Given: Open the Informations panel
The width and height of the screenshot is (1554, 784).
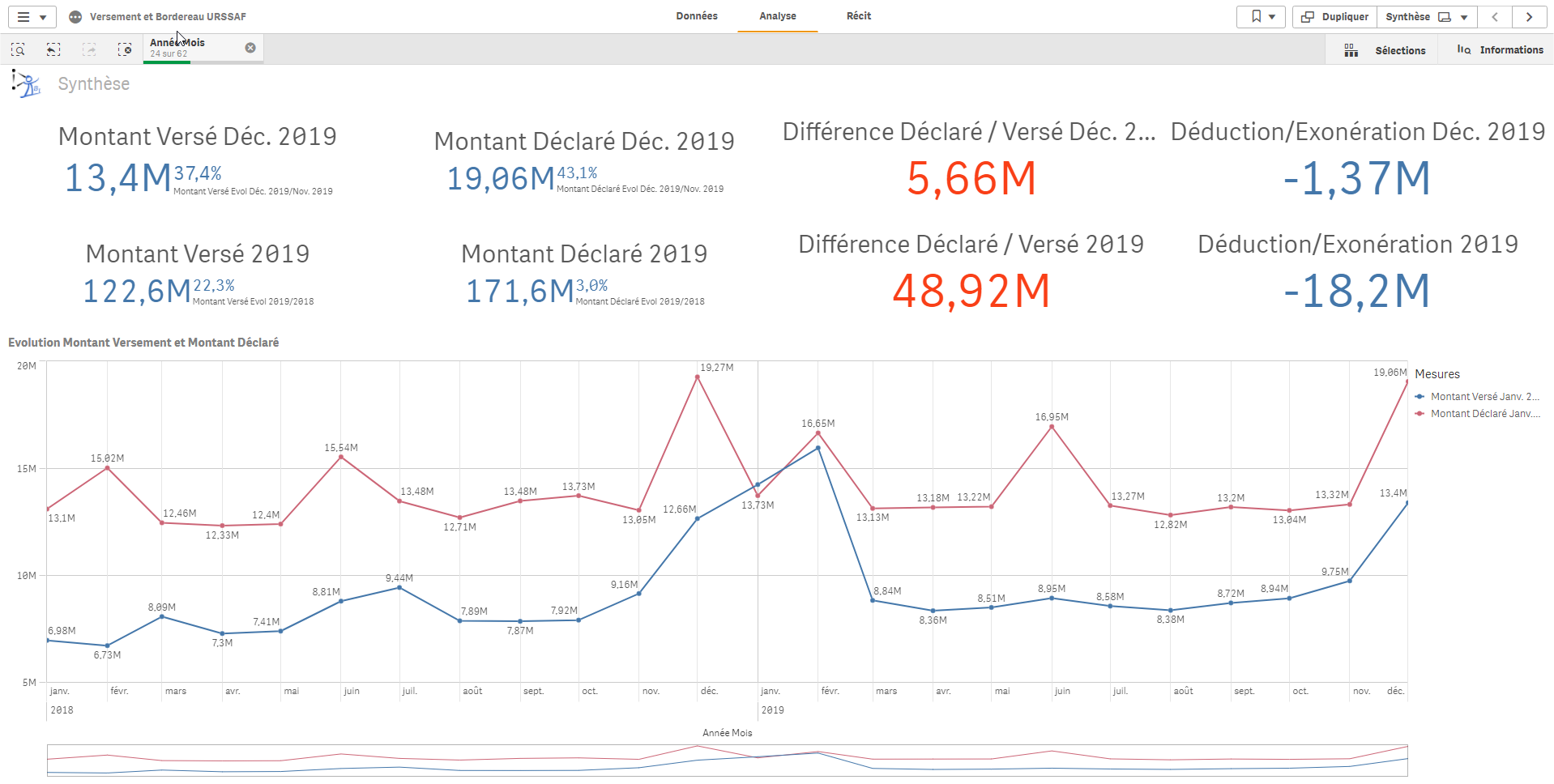Looking at the screenshot, I should click(x=1500, y=50).
